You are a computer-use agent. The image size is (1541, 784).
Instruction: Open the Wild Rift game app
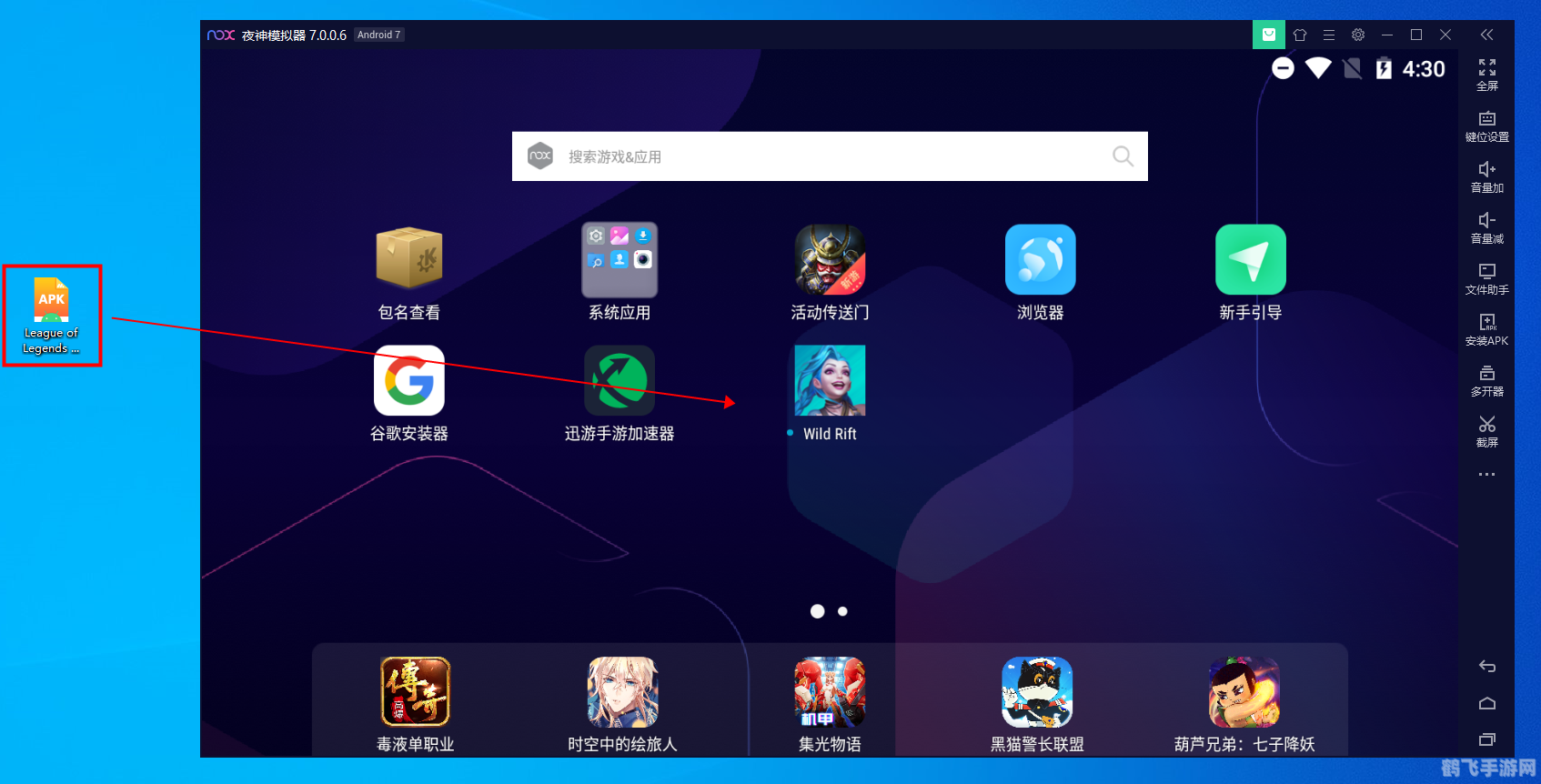pos(829,381)
